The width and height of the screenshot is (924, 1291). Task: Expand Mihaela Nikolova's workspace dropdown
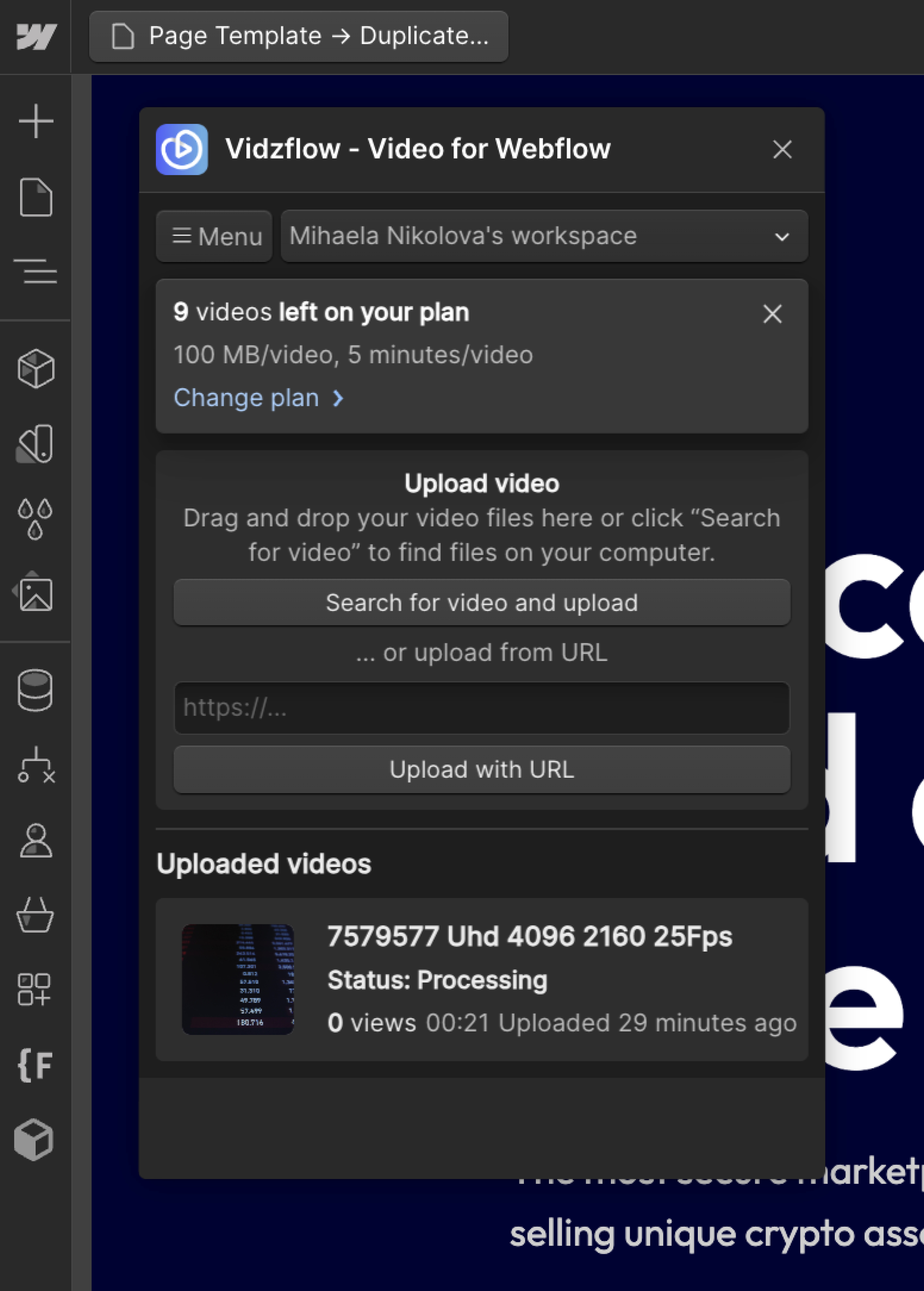point(544,236)
